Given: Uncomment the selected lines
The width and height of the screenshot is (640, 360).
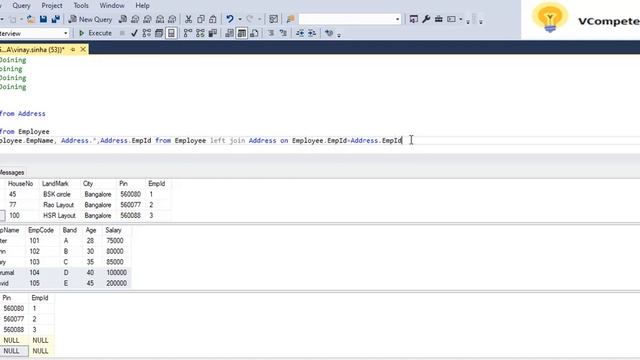Looking at the screenshot, I should [283, 33].
